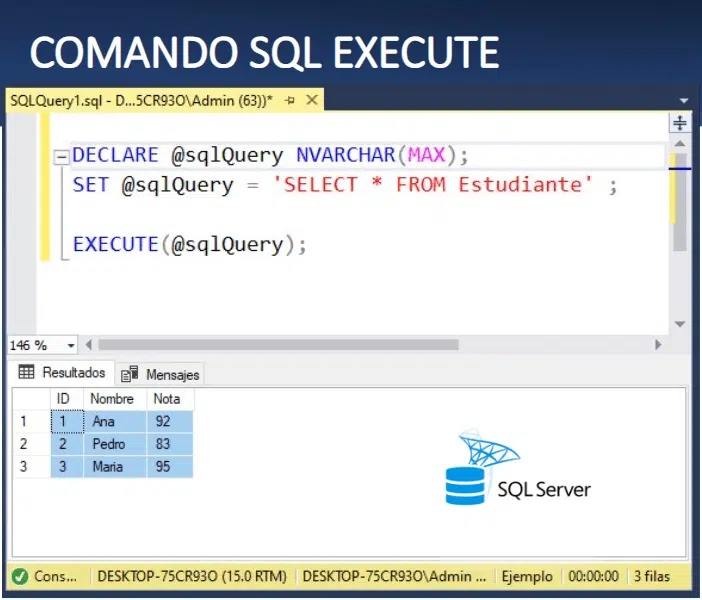
Task: Click the DECLARE keyword in the editor
Action: point(116,155)
